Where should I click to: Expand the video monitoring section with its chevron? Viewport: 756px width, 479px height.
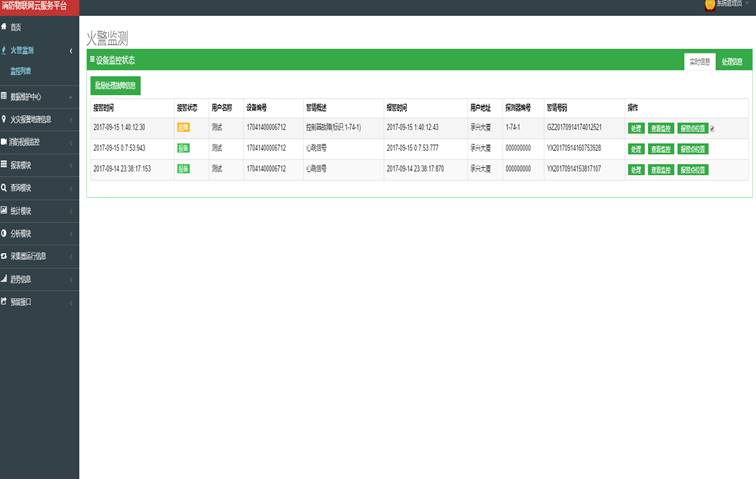pos(71,143)
